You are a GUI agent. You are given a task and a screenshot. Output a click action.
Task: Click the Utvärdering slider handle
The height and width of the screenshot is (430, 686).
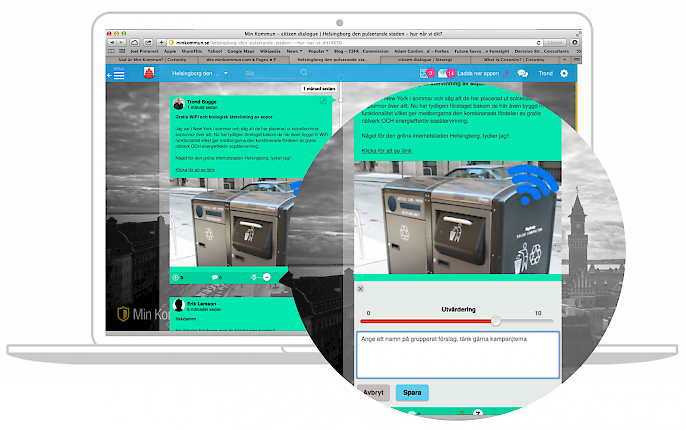(495, 321)
